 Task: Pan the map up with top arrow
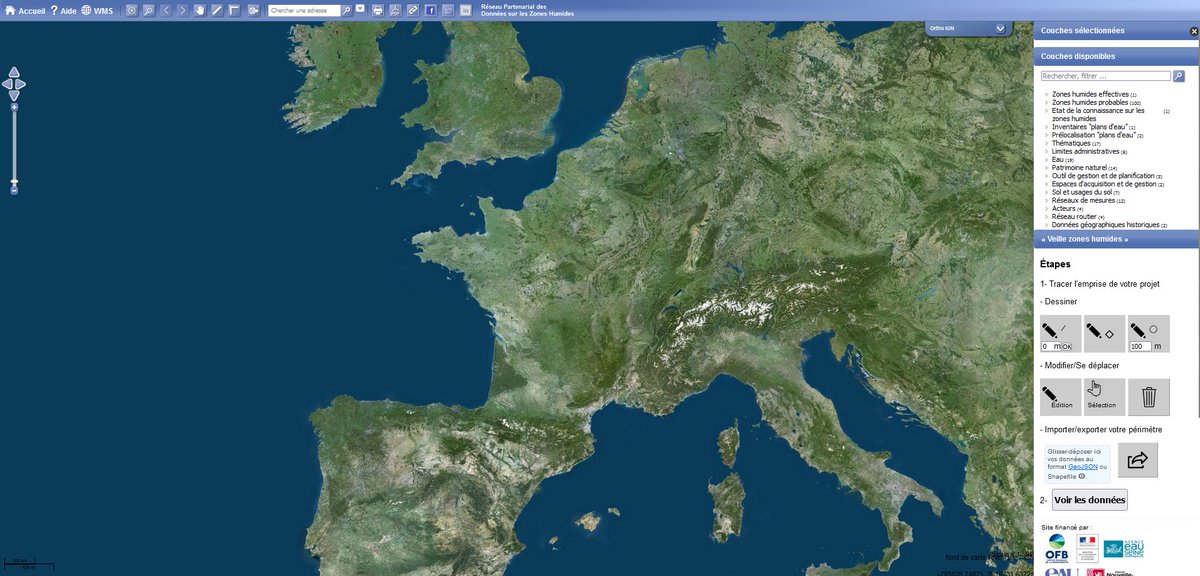click(13, 73)
